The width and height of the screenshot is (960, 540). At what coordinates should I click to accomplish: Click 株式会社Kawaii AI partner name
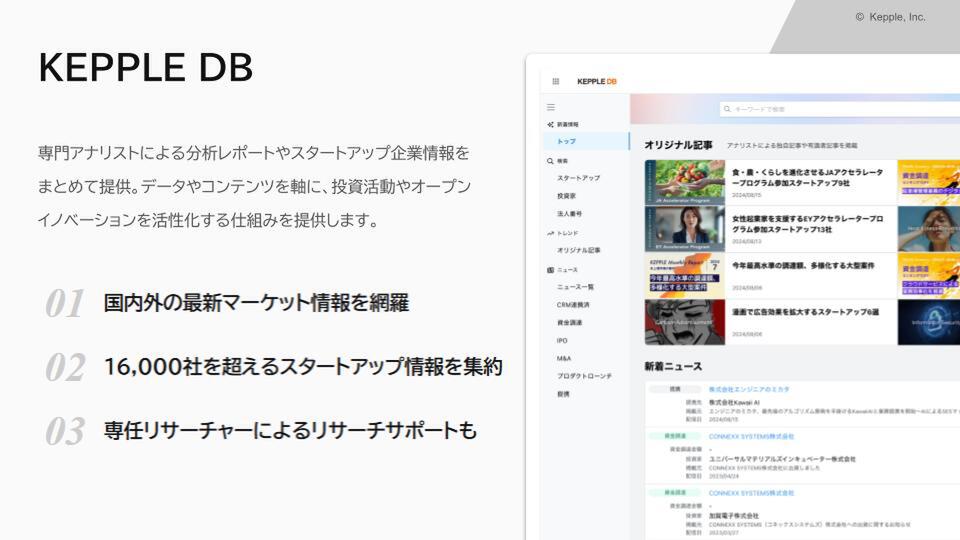[734, 403]
